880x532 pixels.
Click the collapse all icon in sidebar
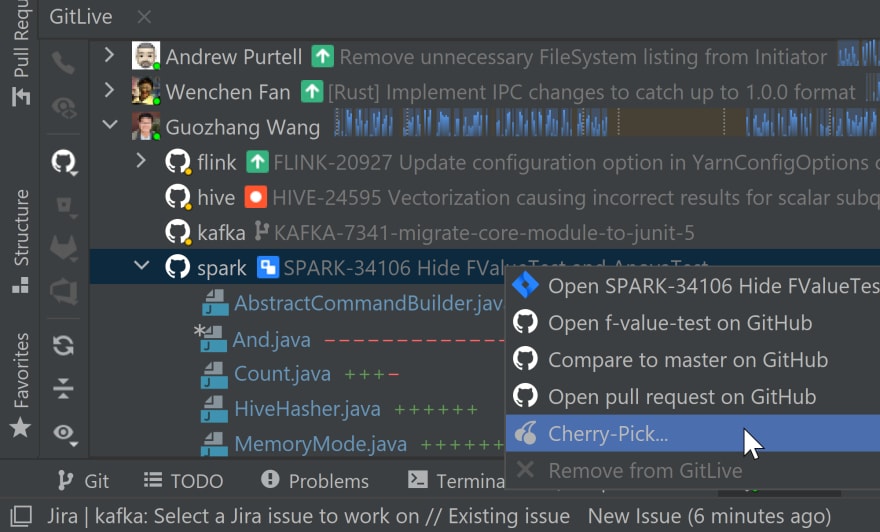pos(63,388)
